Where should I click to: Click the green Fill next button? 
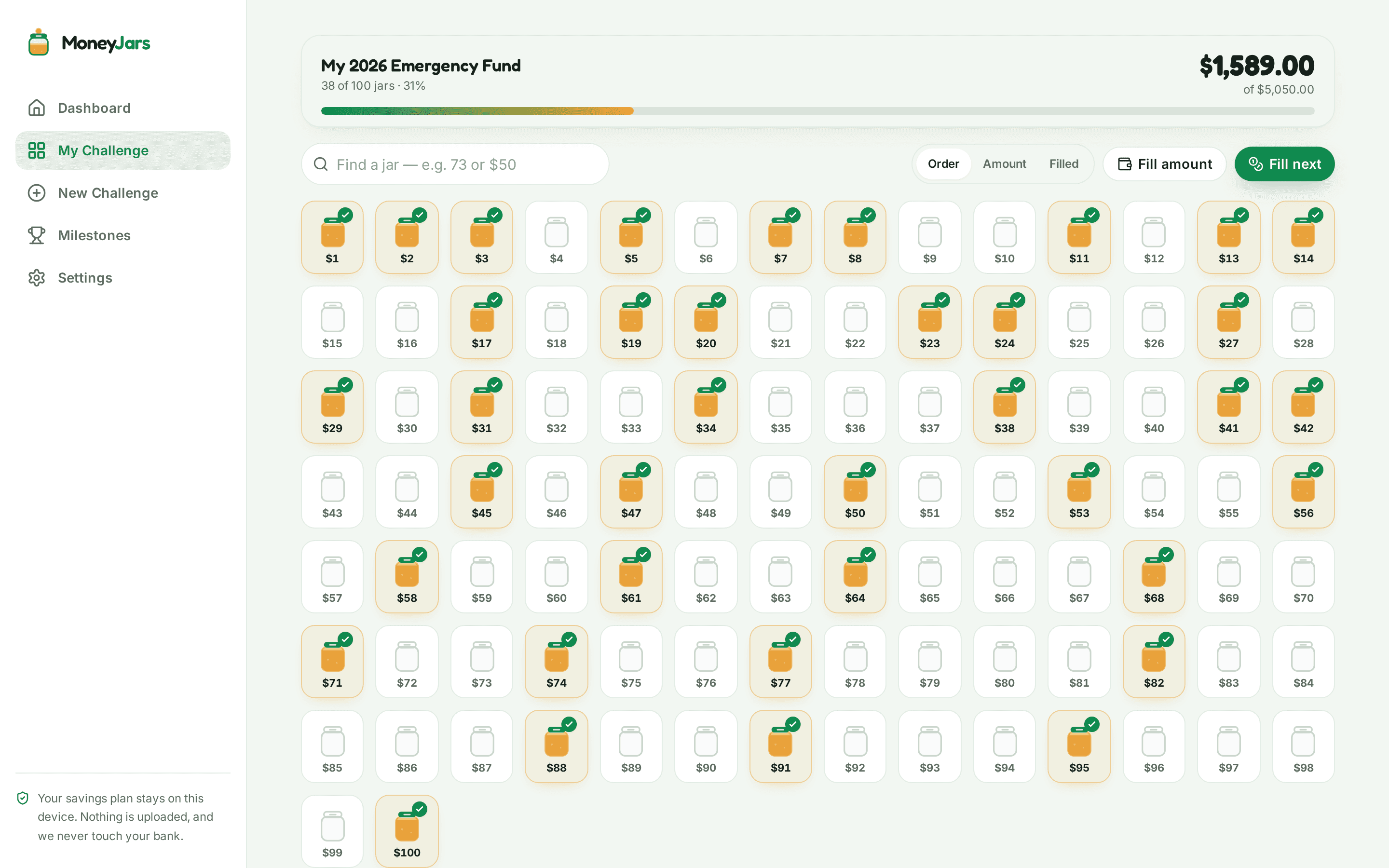1284,164
